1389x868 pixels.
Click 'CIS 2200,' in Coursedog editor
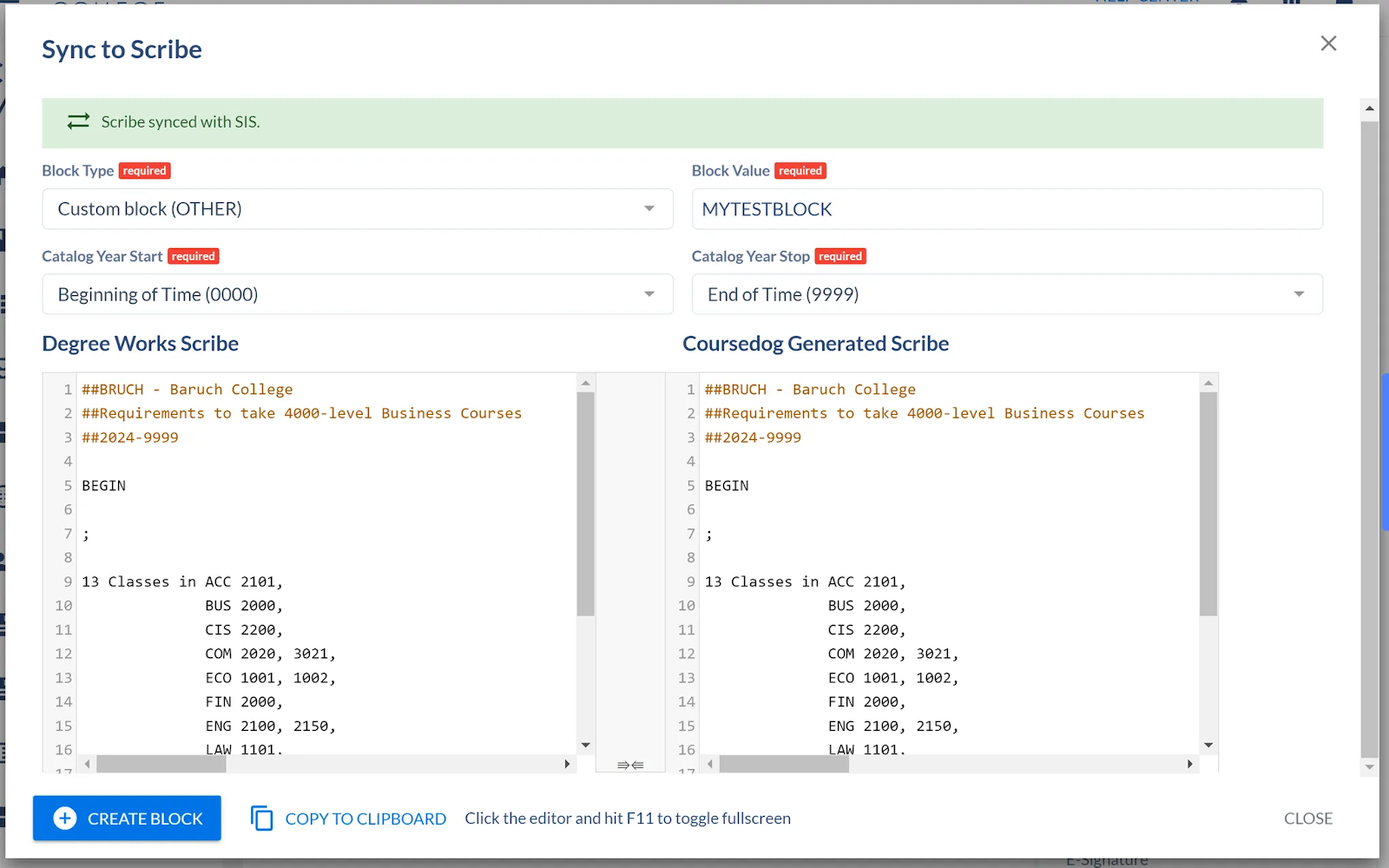pyautogui.click(x=866, y=629)
